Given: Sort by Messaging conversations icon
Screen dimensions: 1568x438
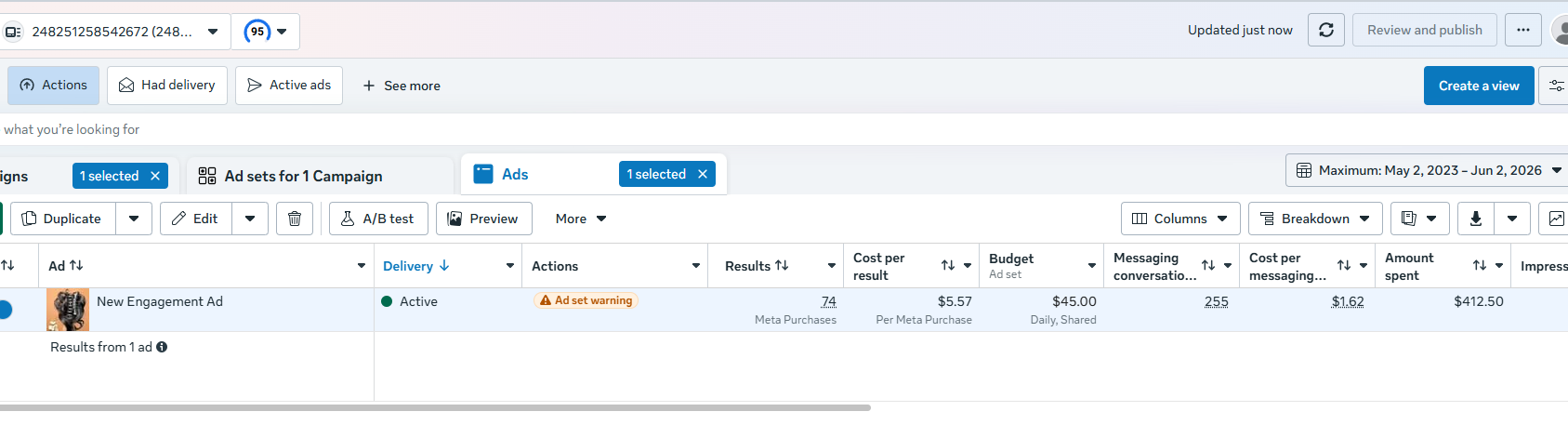Looking at the screenshot, I should tap(1208, 265).
